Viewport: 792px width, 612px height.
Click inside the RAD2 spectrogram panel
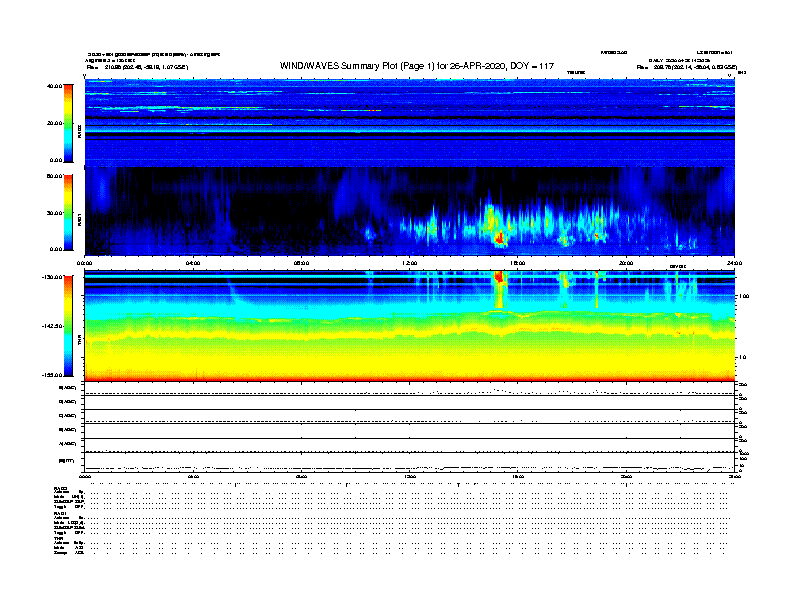click(410, 122)
